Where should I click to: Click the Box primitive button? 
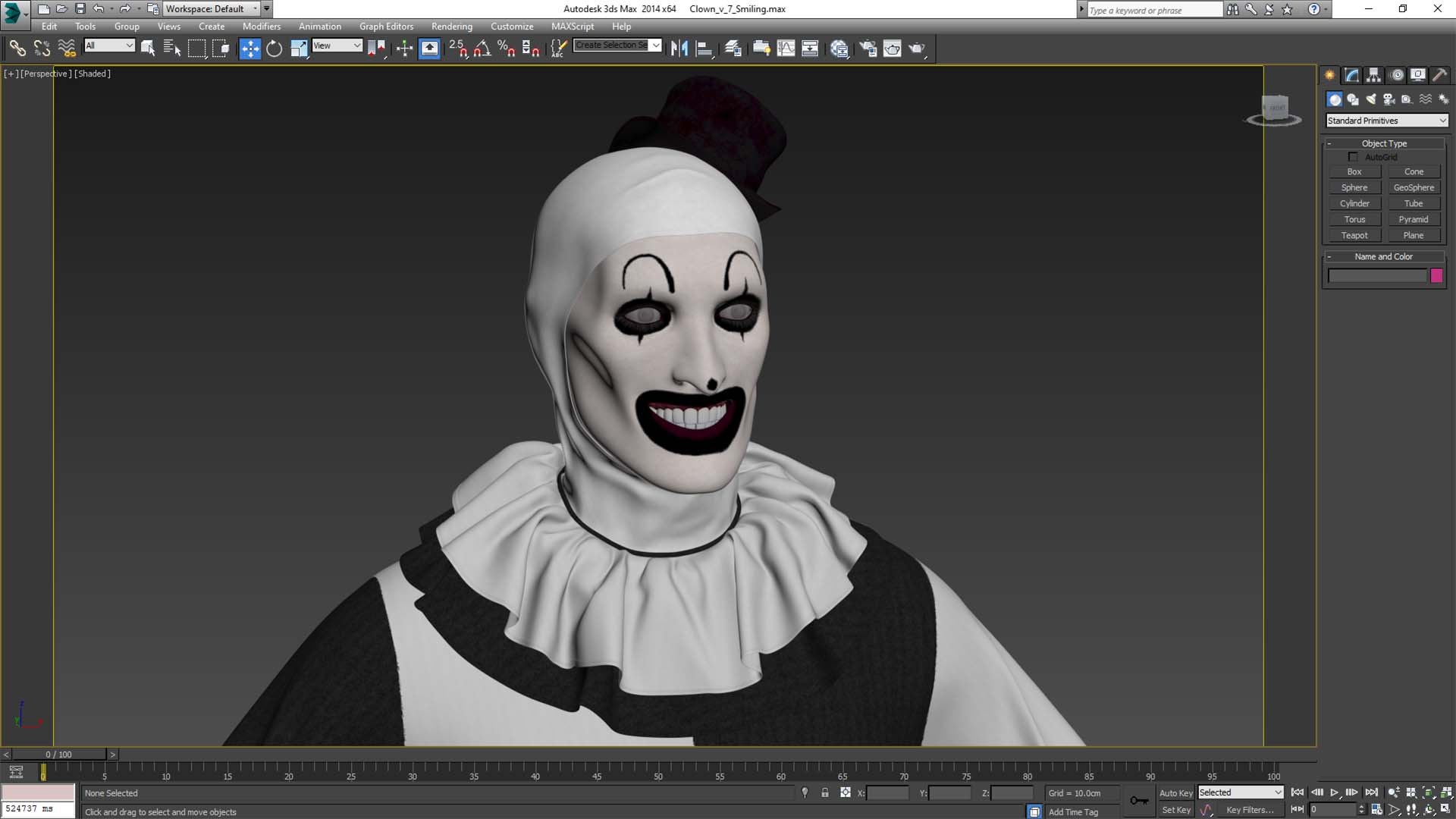(x=1354, y=172)
